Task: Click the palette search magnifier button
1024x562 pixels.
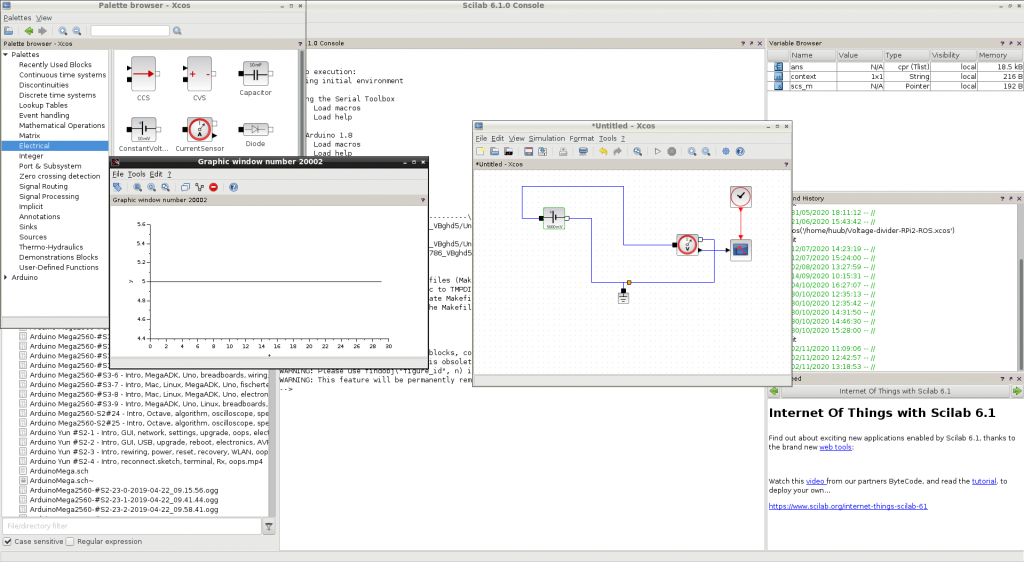Action: [177, 31]
